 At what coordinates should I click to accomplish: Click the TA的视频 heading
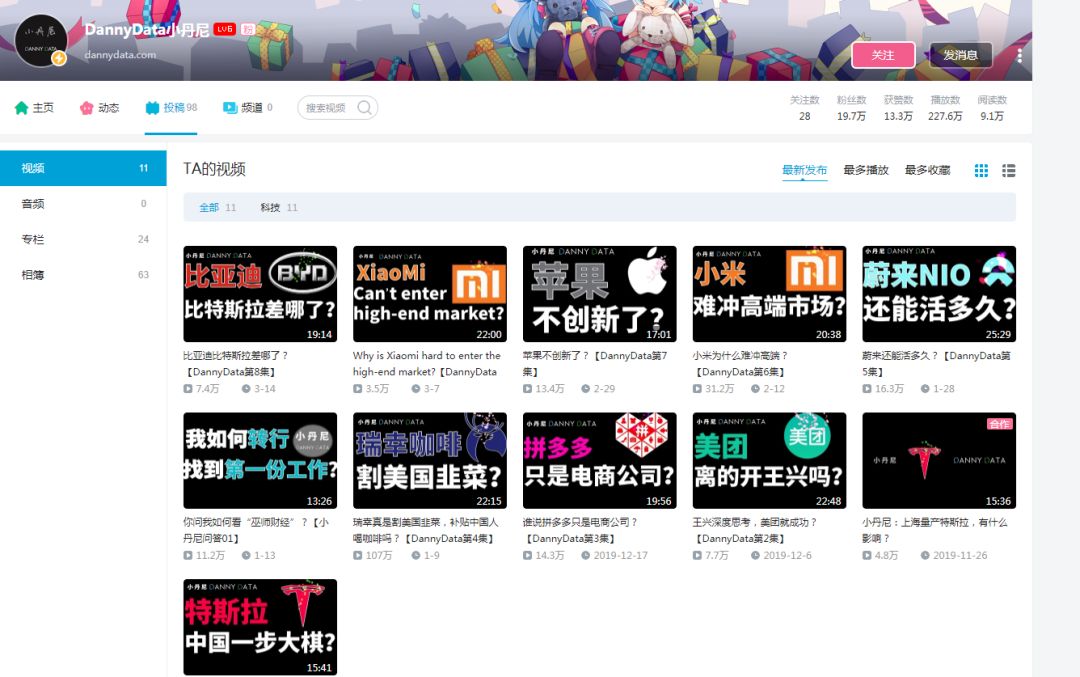coord(214,169)
